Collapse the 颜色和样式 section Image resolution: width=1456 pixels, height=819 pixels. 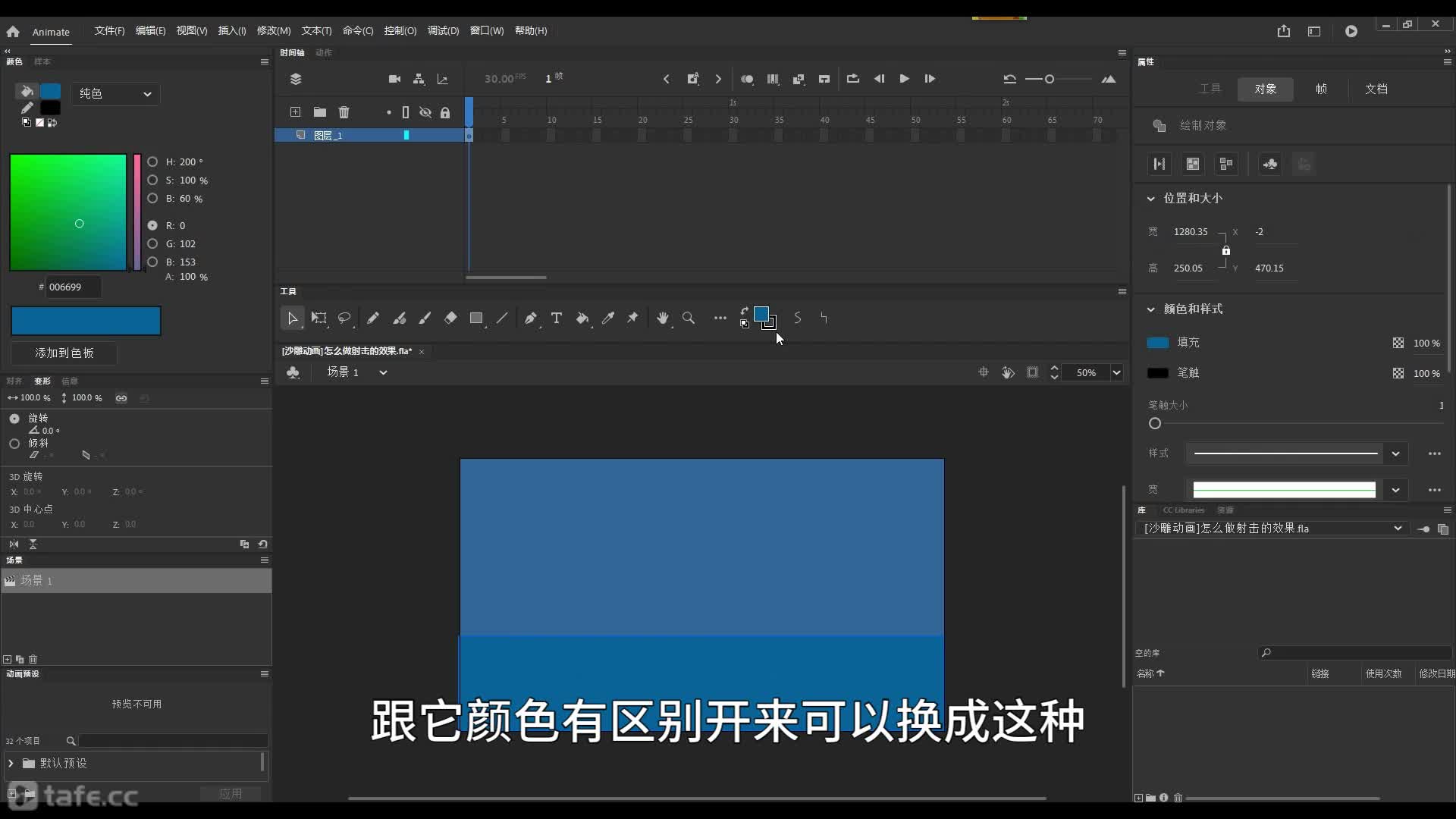[1150, 309]
